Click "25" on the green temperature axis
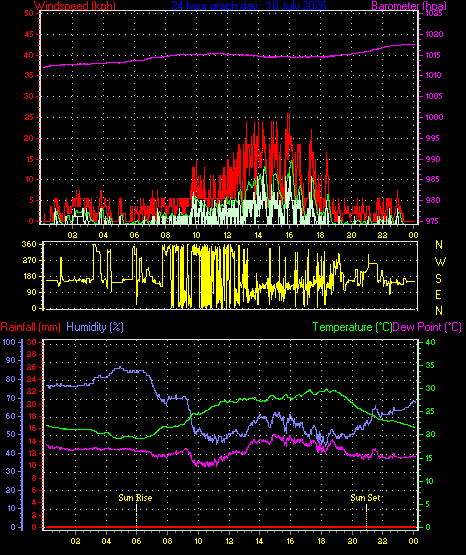Image resolution: width=466 pixels, height=555 pixels. pyautogui.click(x=430, y=411)
